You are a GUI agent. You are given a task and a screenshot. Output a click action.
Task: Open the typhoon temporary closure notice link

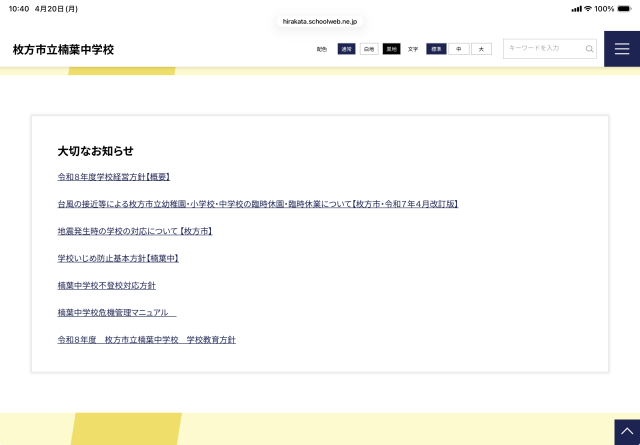[x=257, y=204]
